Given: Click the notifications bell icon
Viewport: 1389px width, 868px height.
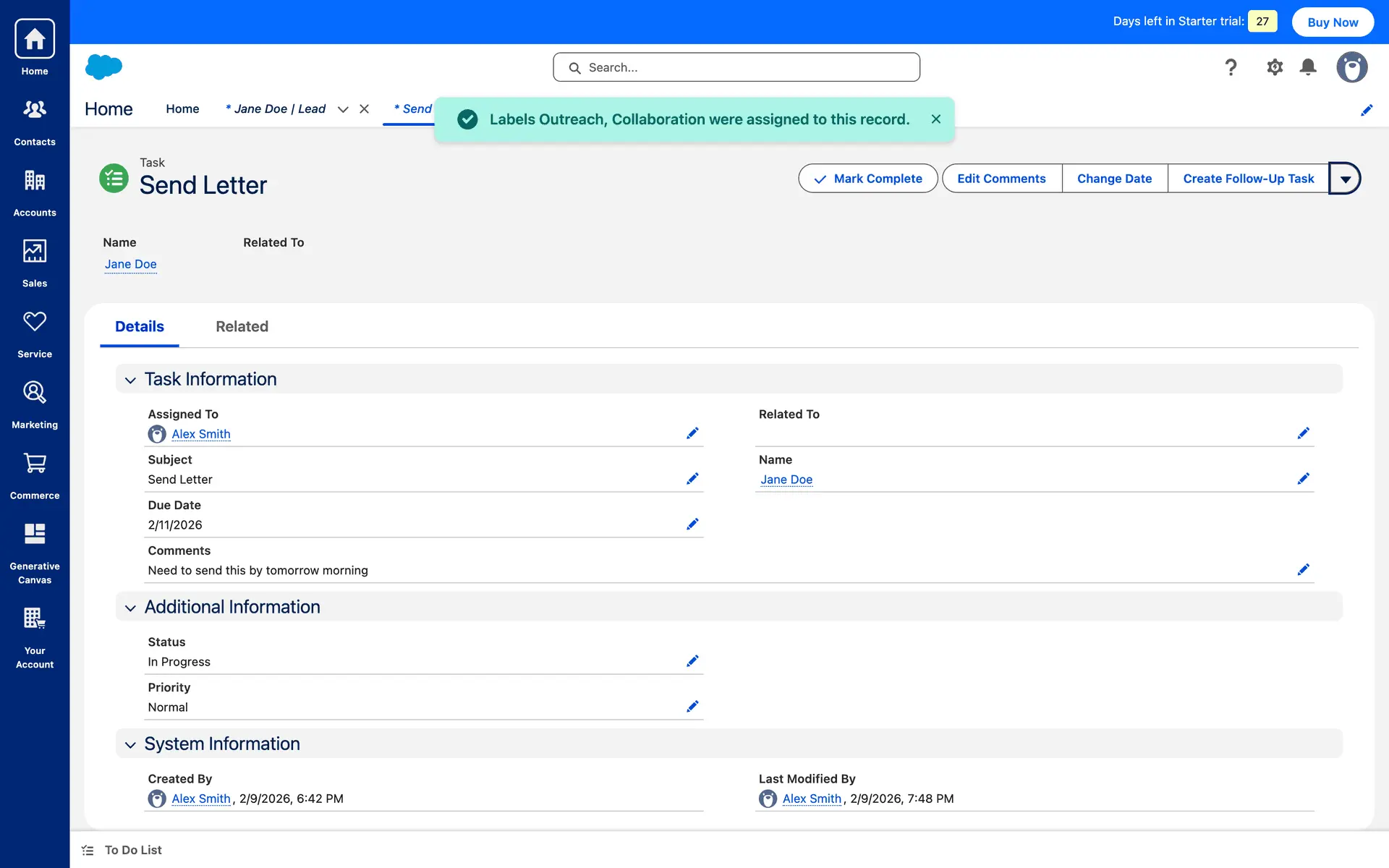Looking at the screenshot, I should (1307, 67).
